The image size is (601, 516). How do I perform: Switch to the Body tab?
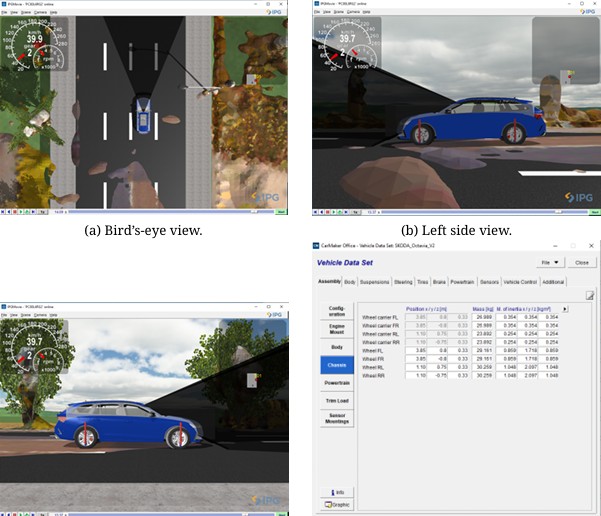pyautogui.click(x=350, y=282)
